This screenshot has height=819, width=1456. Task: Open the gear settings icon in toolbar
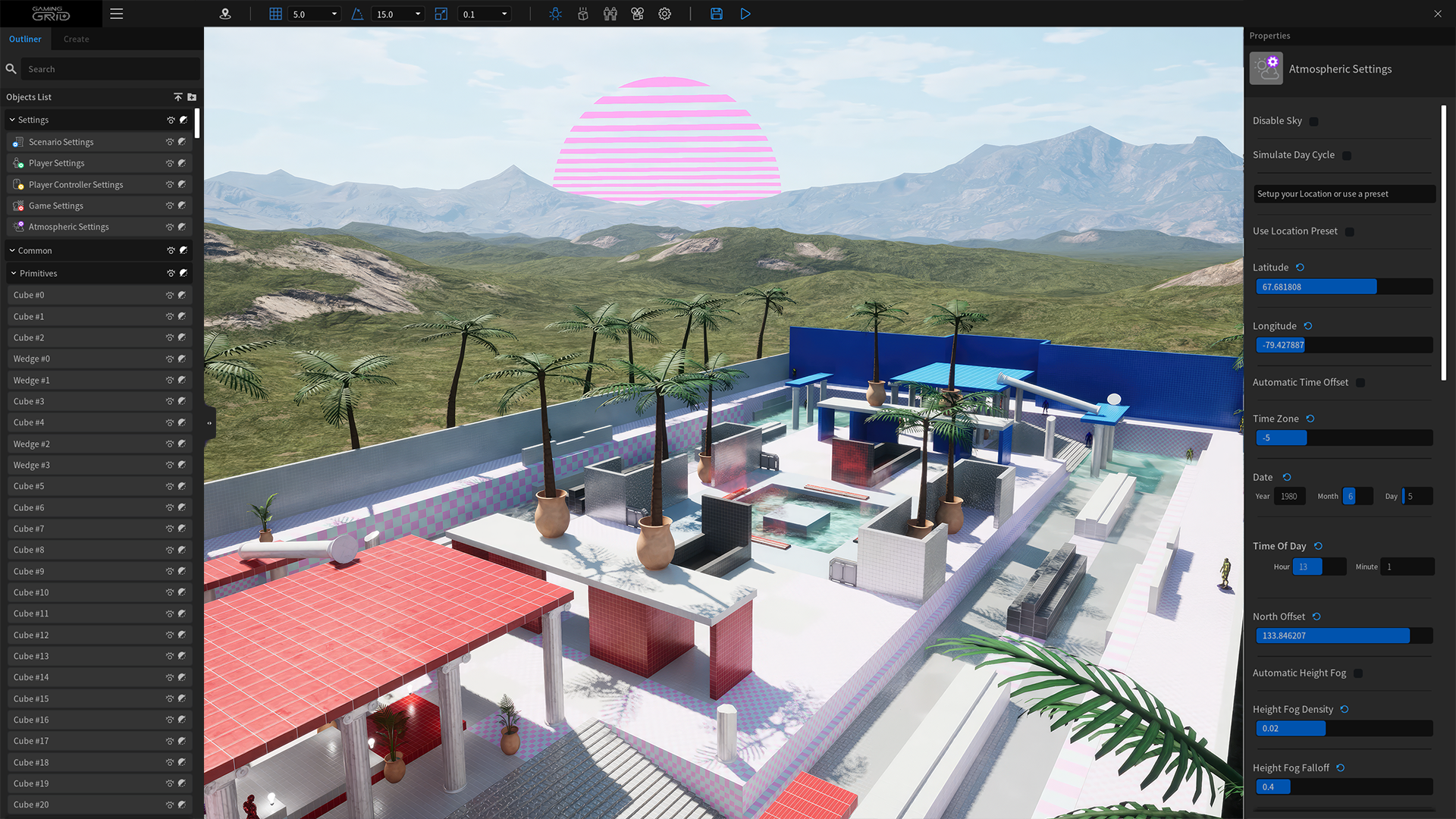[x=664, y=14]
